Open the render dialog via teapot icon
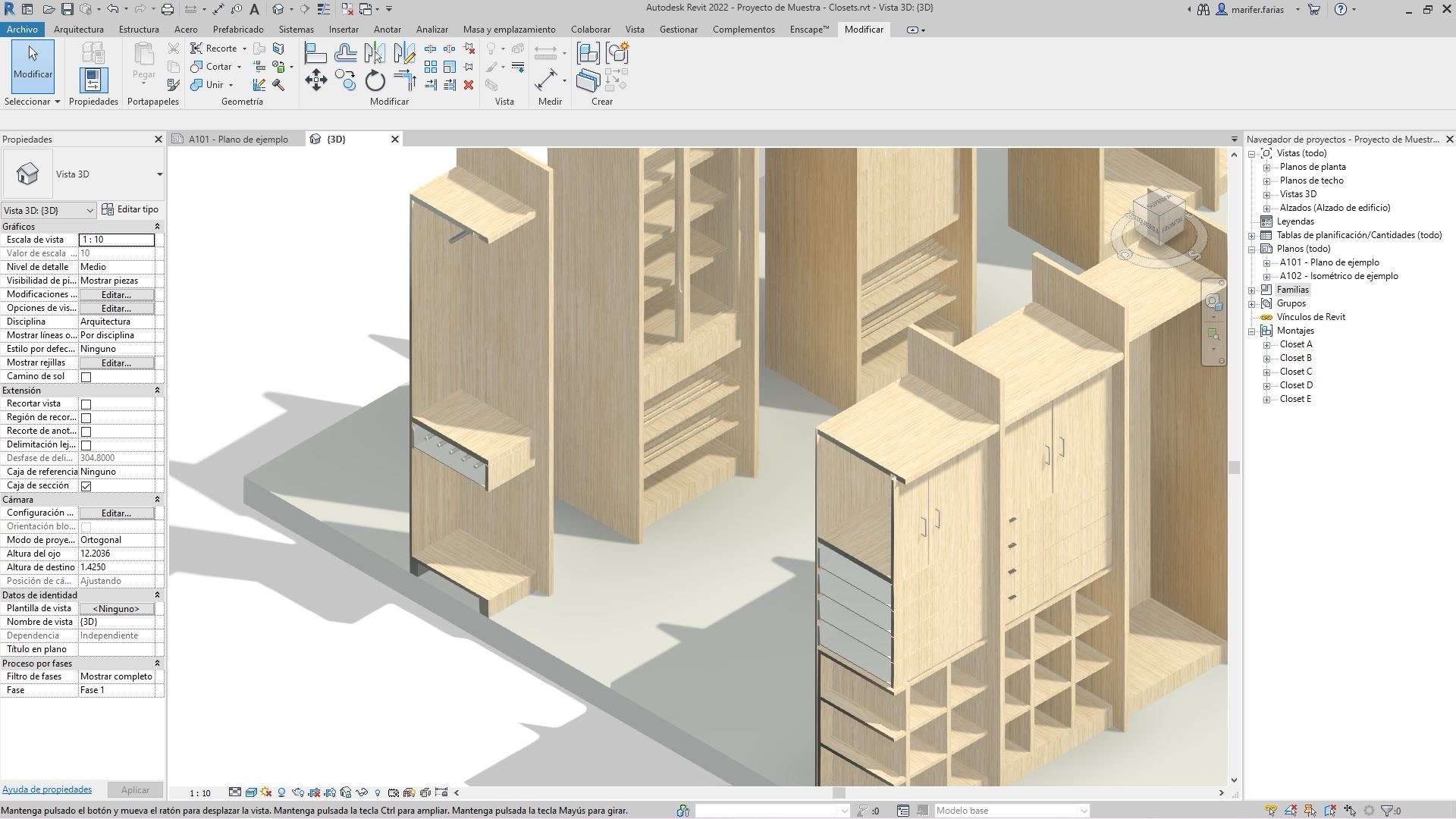 point(297,792)
